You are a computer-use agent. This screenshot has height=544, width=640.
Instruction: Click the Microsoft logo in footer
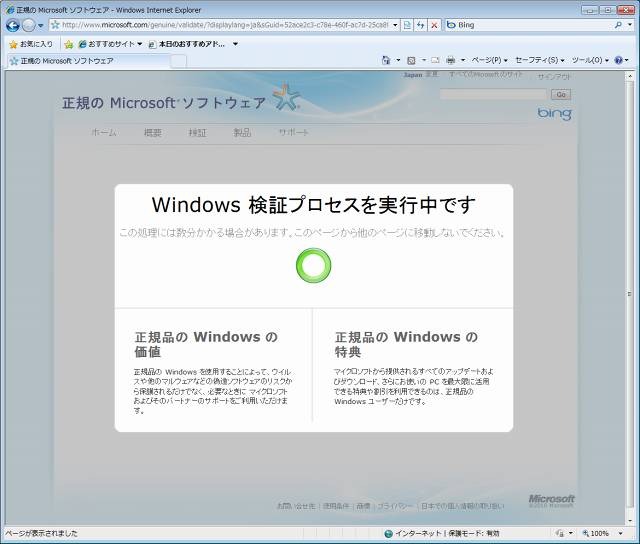coord(551,499)
